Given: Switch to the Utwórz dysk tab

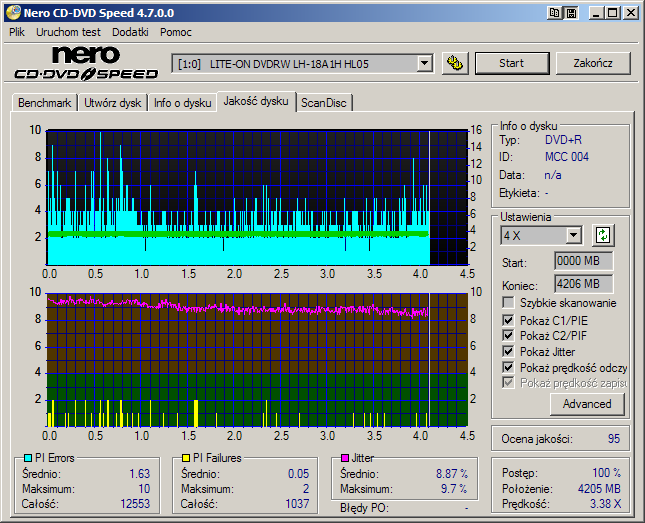Looking at the screenshot, I should pos(113,103).
